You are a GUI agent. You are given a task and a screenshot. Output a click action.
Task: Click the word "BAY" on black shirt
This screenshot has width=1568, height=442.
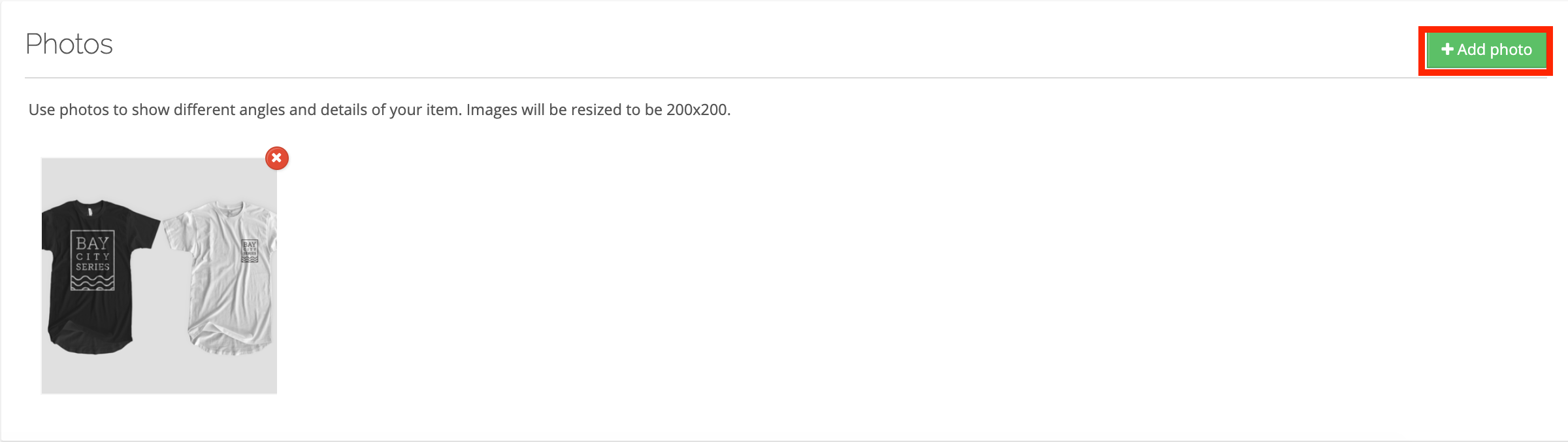coord(92,243)
